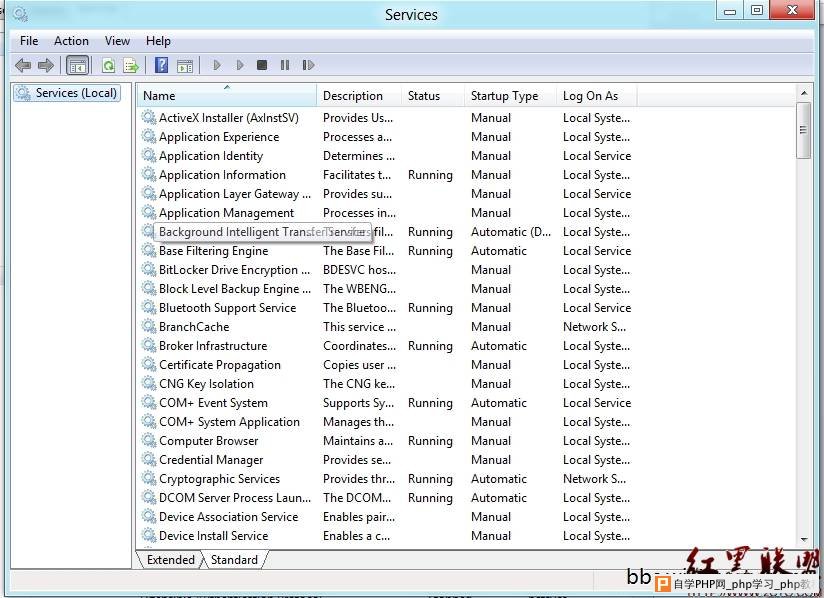Click the Pause Service icon
This screenshot has height=598, width=824.
point(285,66)
